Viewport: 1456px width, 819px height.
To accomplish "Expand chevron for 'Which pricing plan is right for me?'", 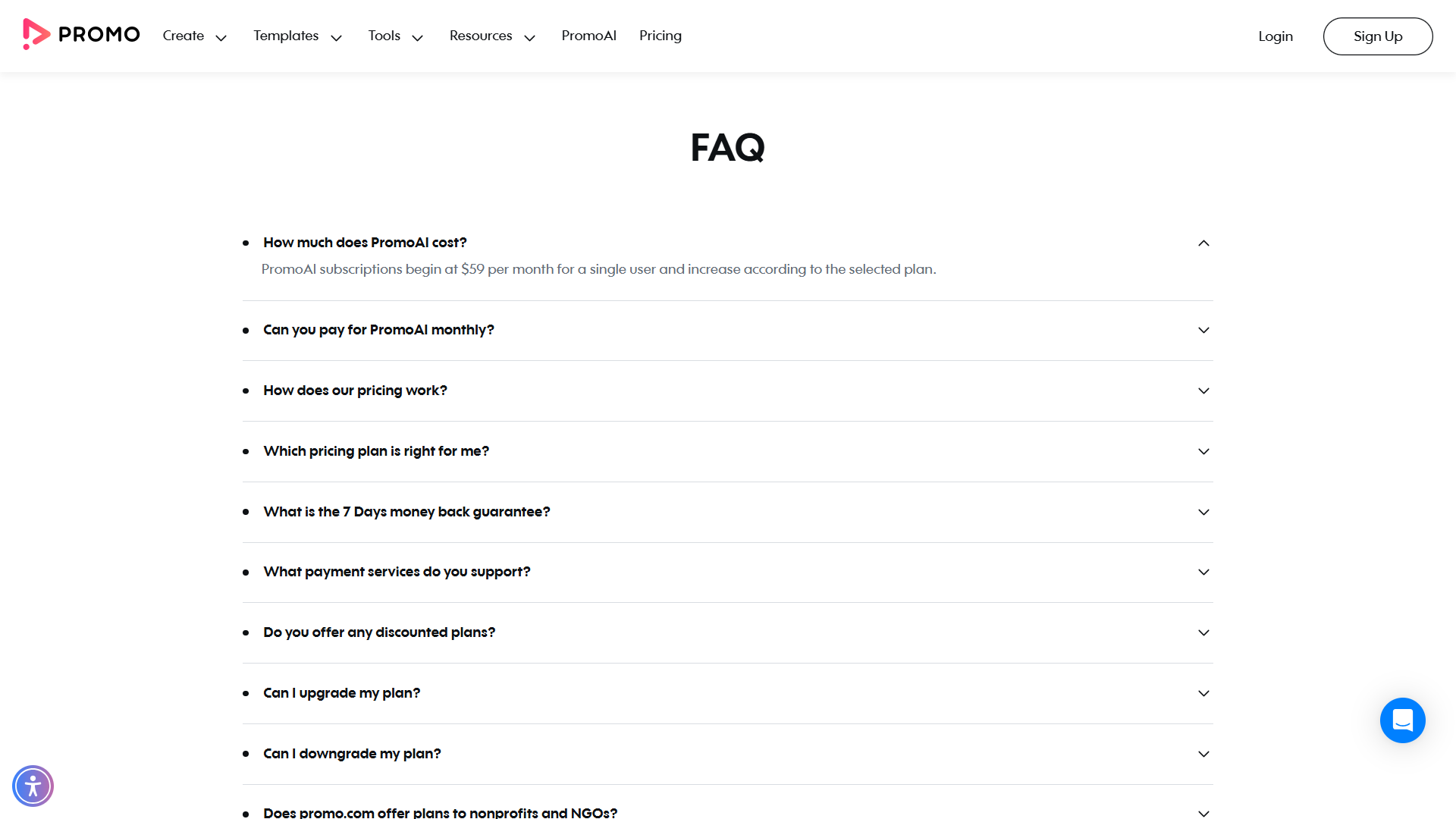I will tap(1203, 452).
